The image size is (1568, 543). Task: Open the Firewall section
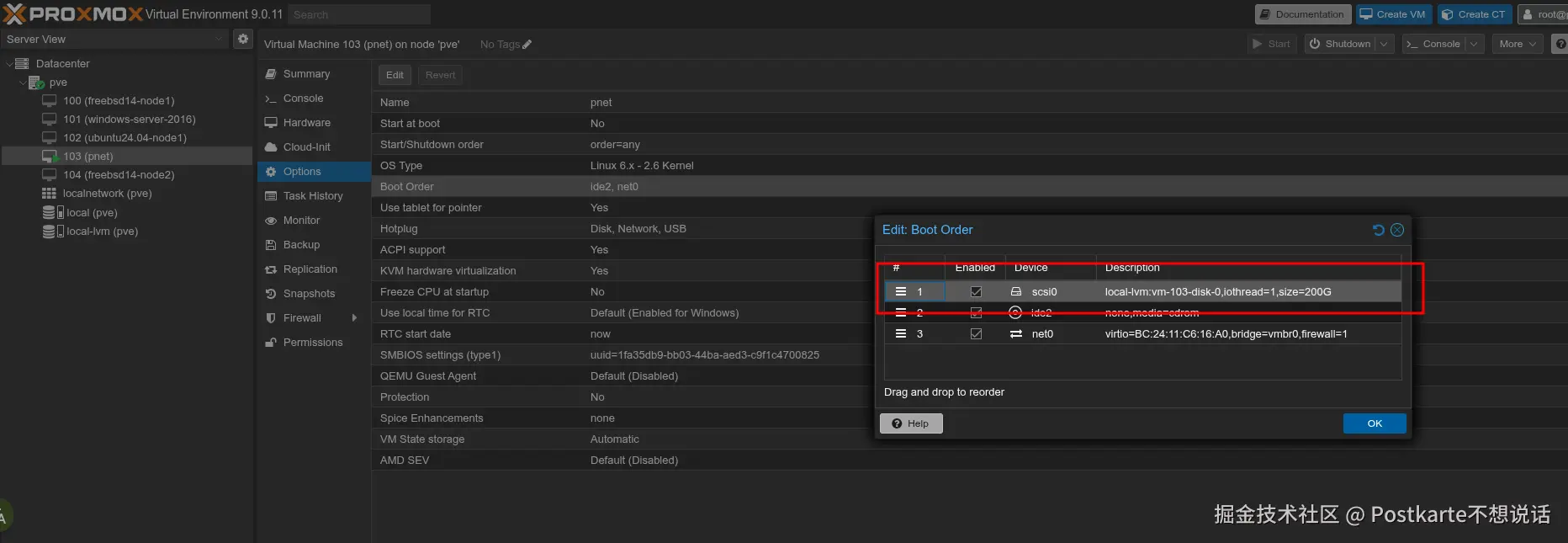(x=314, y=318)
